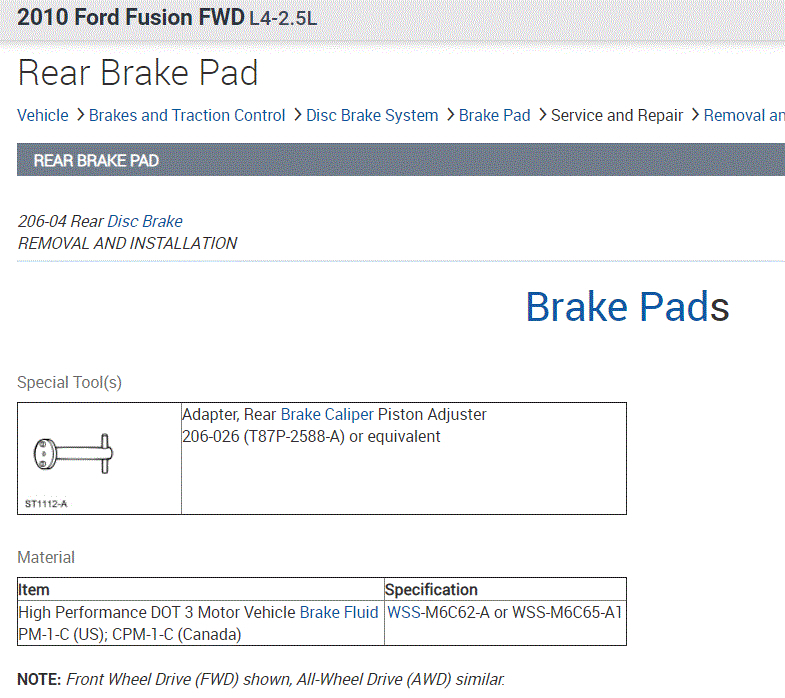Click the REAR BRAKE PAD section header bar
Viewport: 785px width, 698px height.
400,160
